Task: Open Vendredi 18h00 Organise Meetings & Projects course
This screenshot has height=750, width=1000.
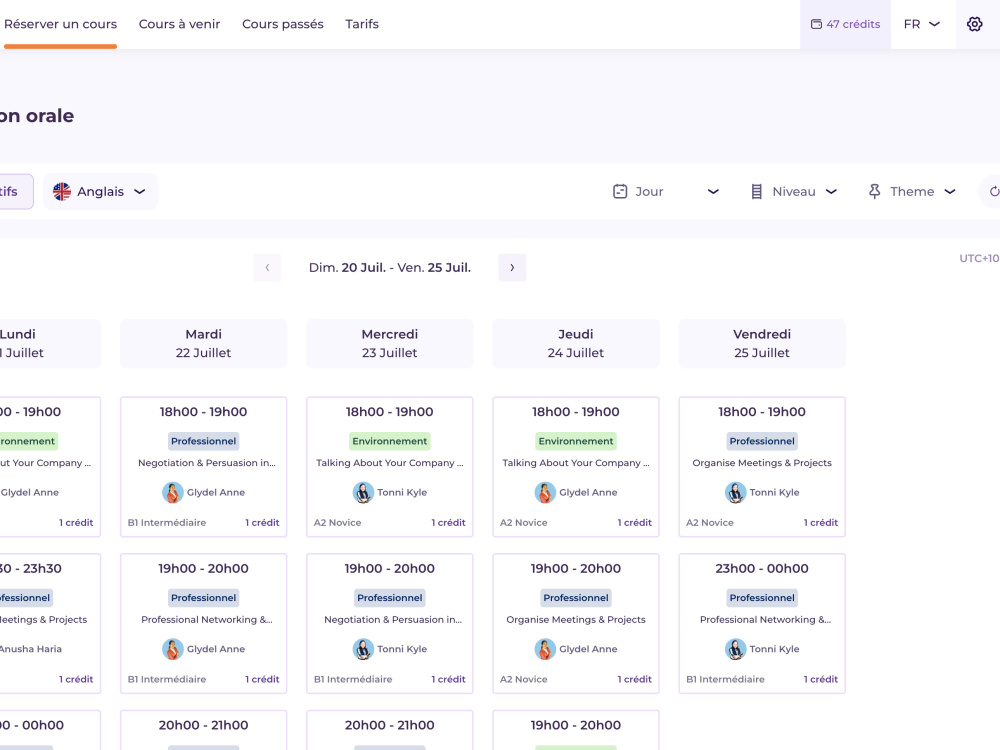Action: click(762, 463)
